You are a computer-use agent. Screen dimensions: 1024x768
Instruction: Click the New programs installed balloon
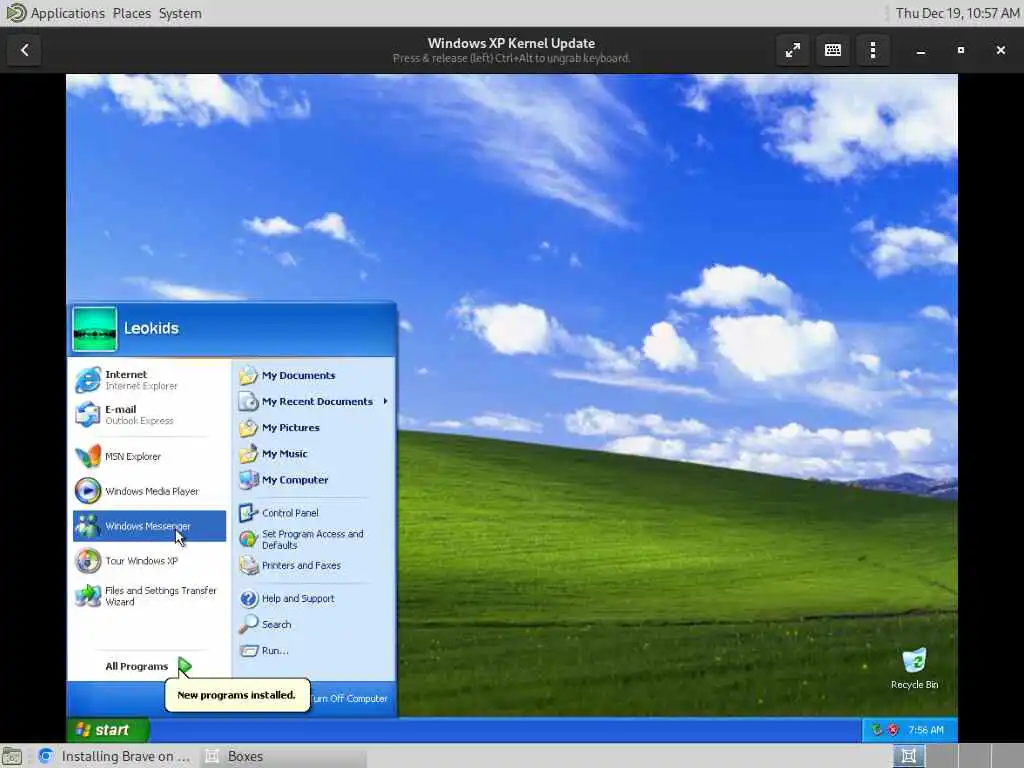(x=236, y=695)
